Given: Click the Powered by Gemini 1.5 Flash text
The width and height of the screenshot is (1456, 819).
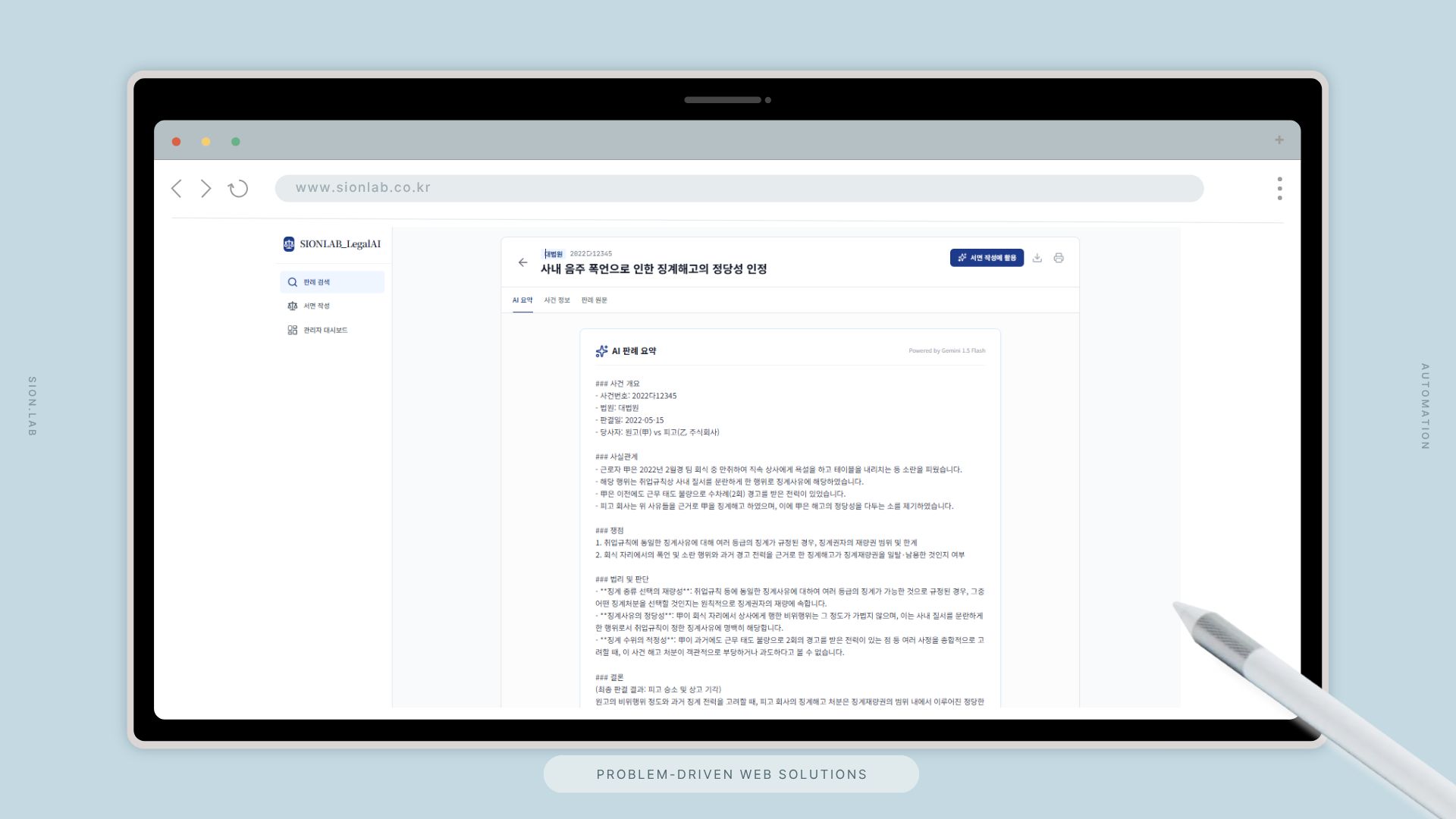Looking at the screenshot, I should click(946, 351).
